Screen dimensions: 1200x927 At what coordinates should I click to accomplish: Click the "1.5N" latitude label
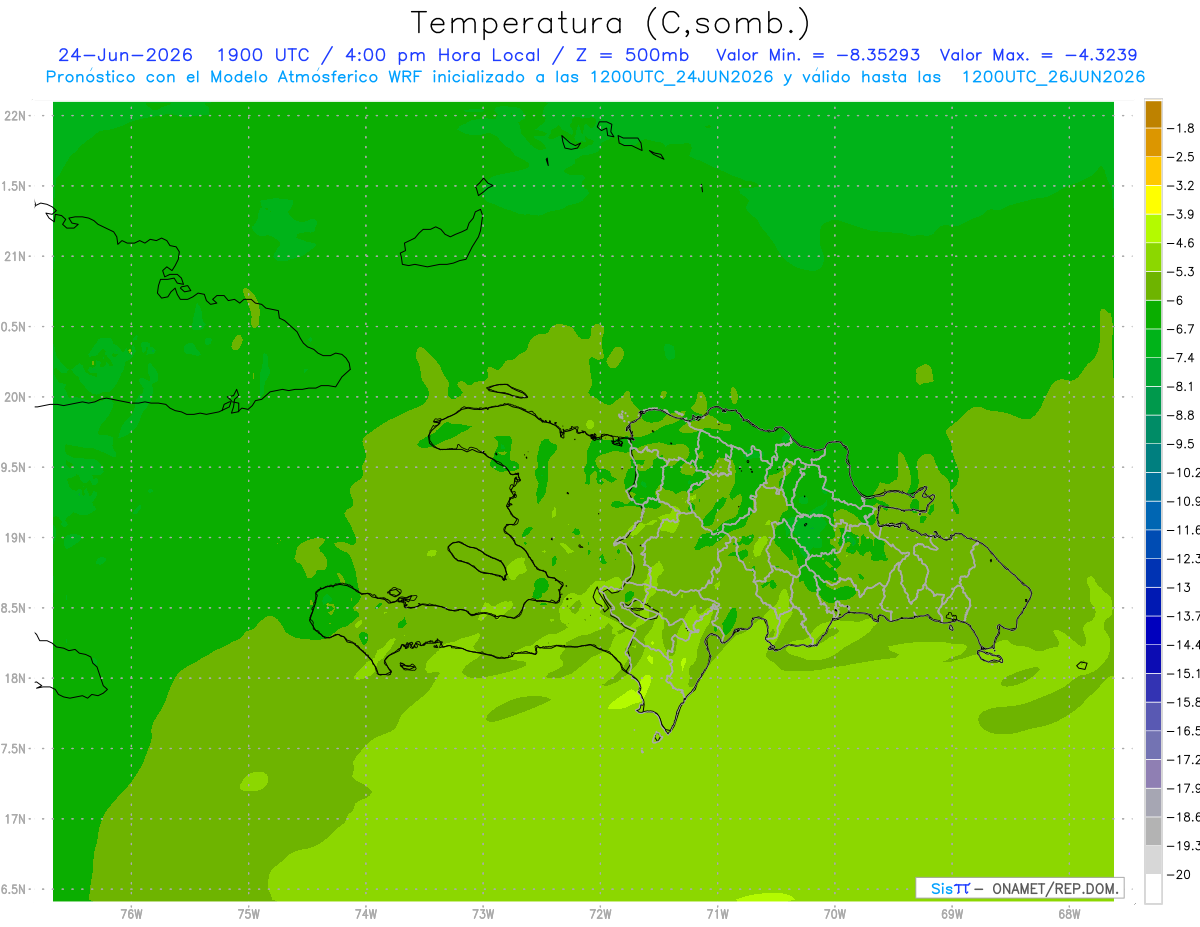14,186
